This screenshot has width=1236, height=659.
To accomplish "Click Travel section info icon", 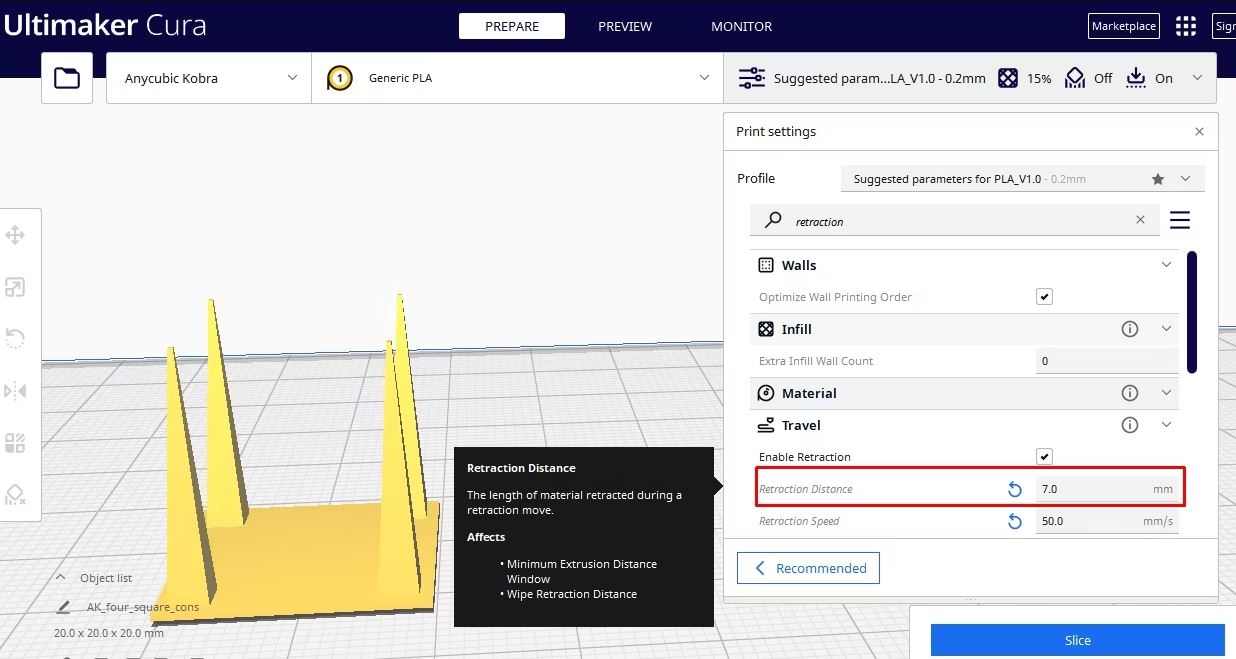I will tap(1130, 425).
